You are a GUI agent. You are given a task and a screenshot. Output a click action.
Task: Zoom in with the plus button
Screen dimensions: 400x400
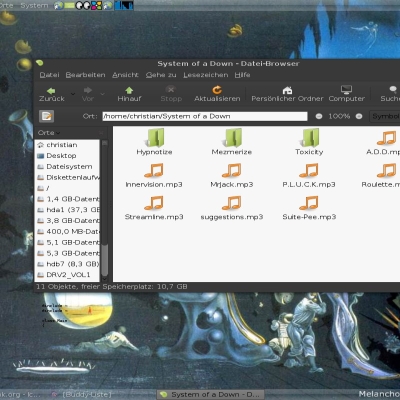point(359,116)
